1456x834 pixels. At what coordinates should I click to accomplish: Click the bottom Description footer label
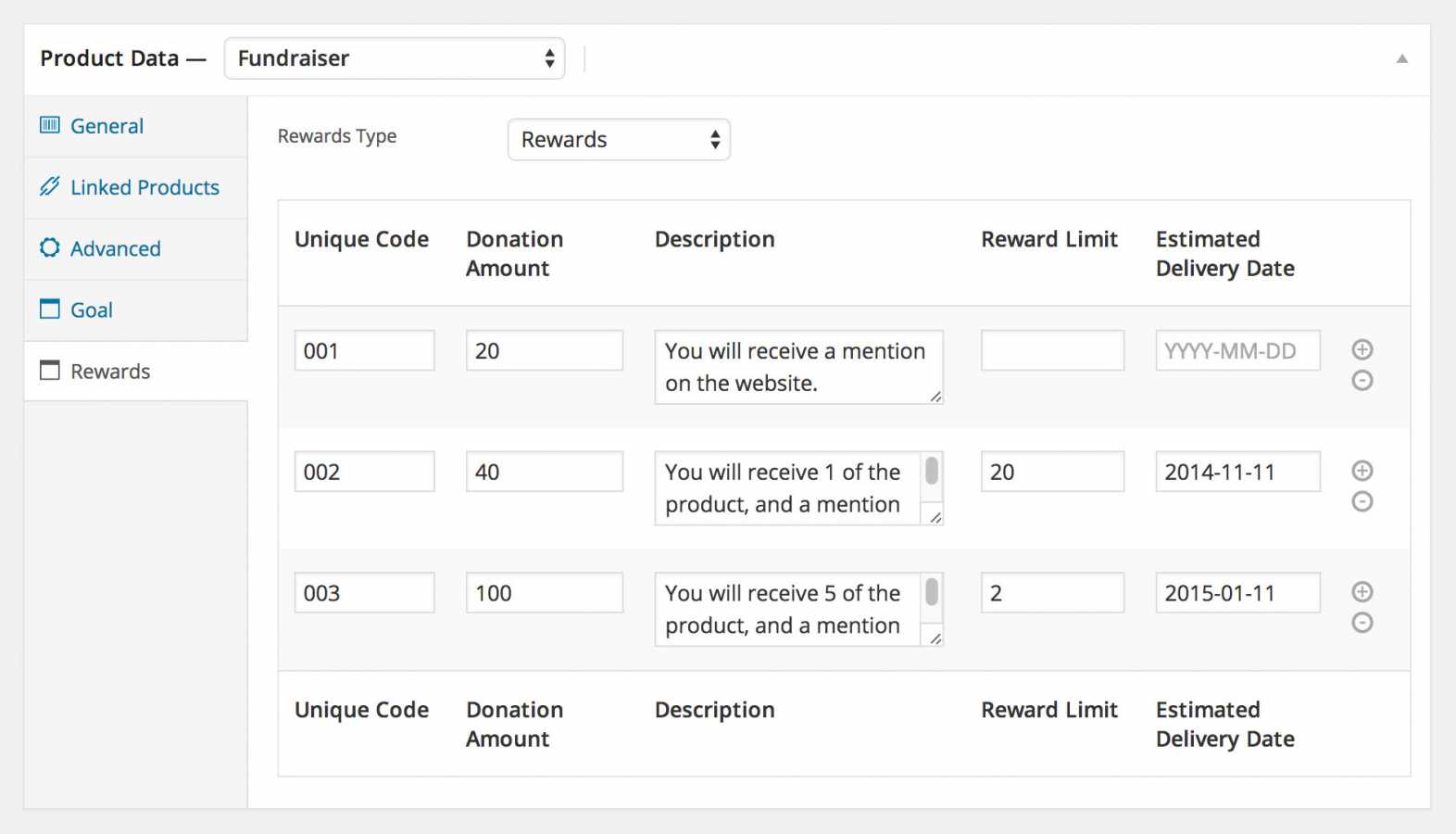[x=714, y=710]
